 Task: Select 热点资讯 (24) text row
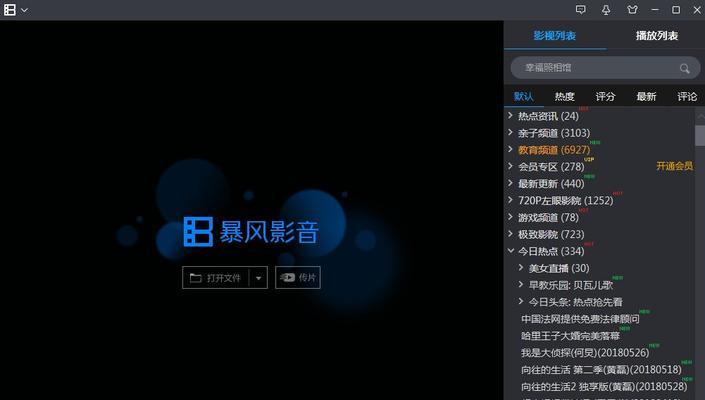(x=548, y=116)
